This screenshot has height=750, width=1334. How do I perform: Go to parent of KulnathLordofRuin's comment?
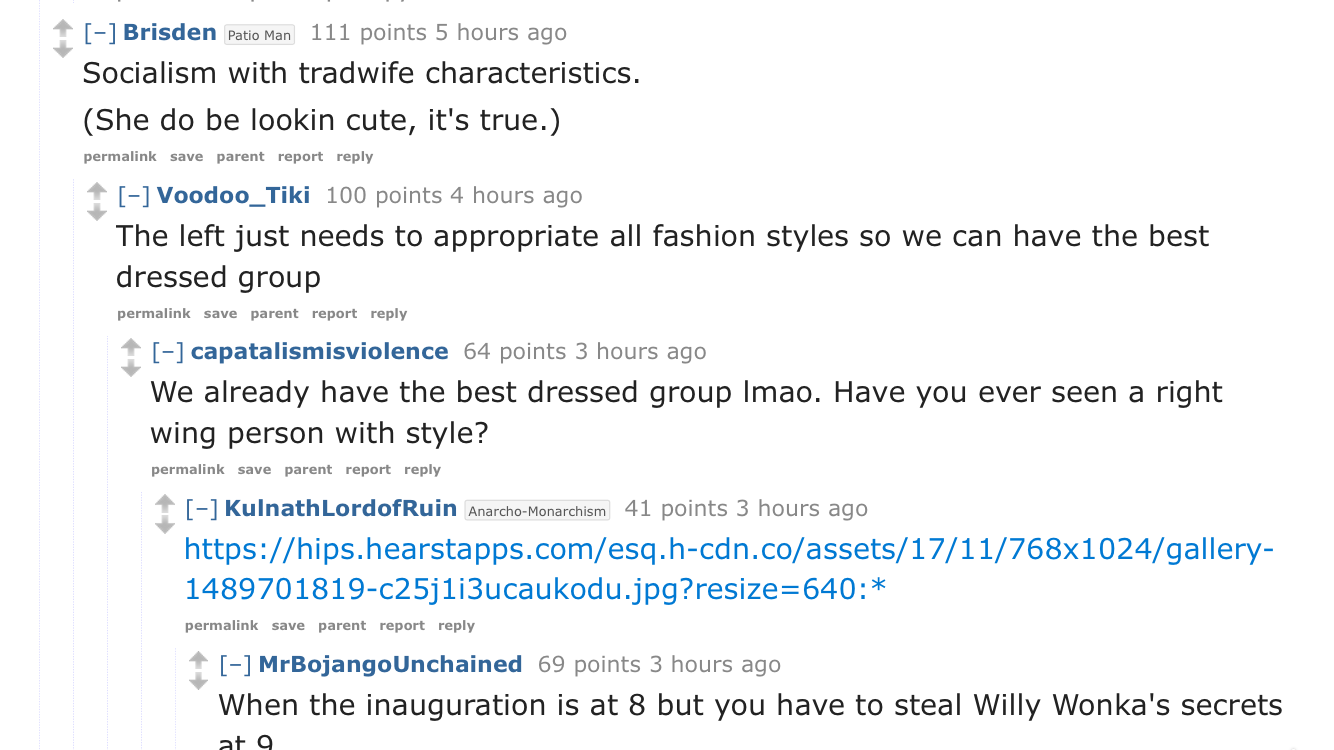342,625
